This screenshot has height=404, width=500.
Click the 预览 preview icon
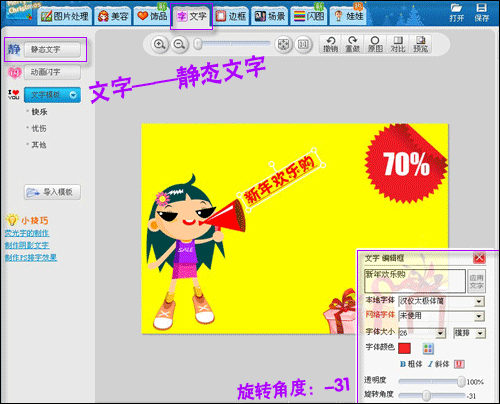420,44
